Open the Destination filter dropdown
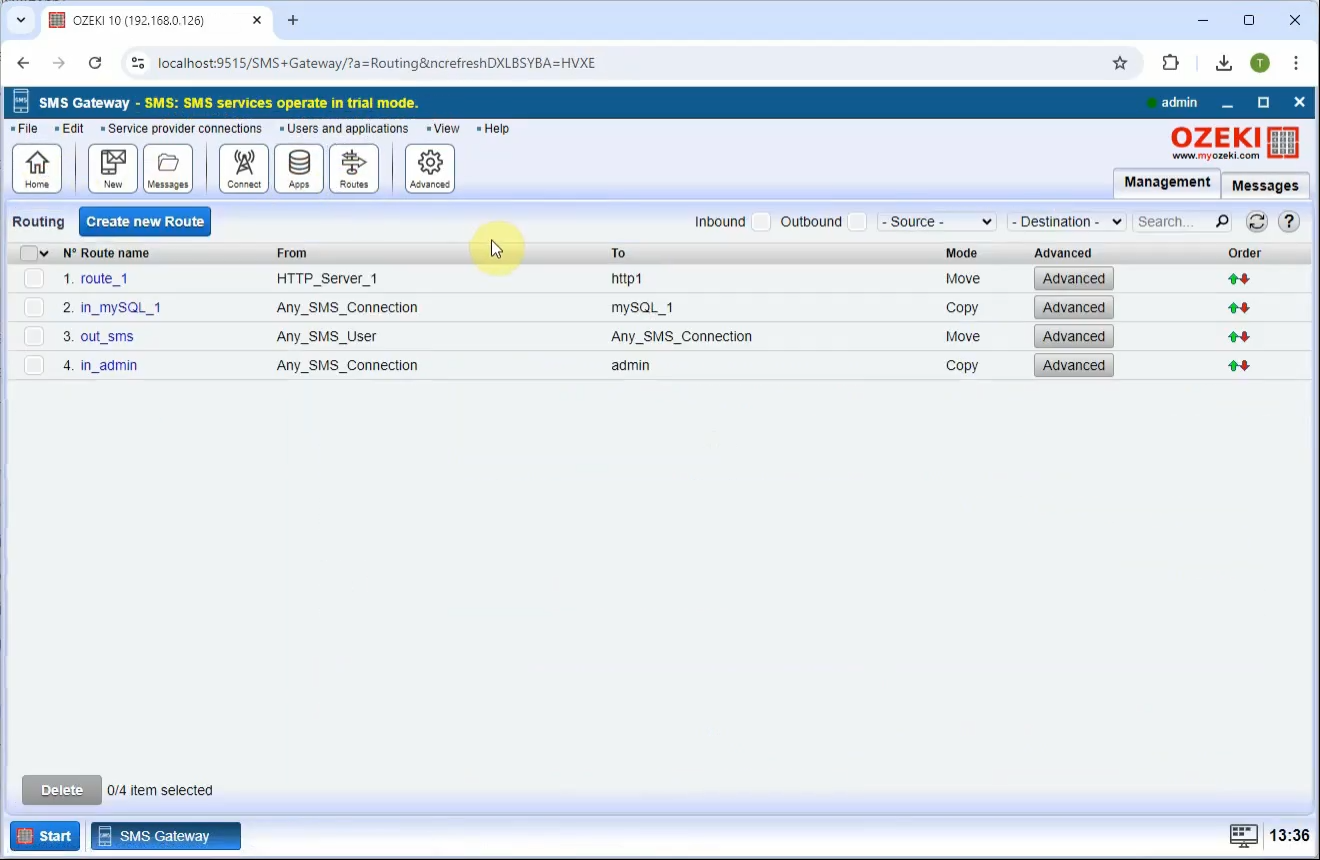1320x860 pixels. click(x=1065, y=221)
